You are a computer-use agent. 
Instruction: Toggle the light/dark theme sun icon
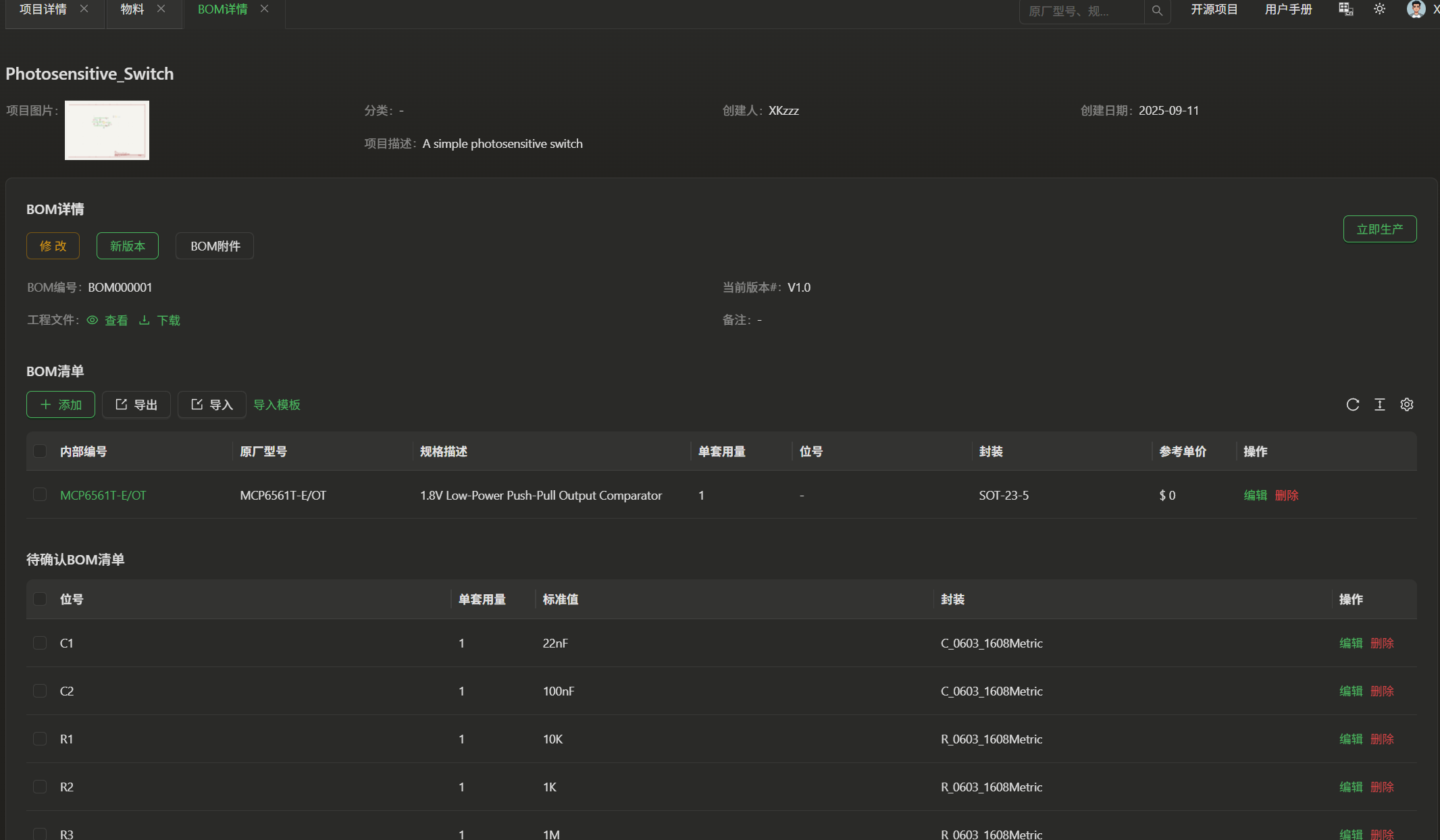point(1379,9)
